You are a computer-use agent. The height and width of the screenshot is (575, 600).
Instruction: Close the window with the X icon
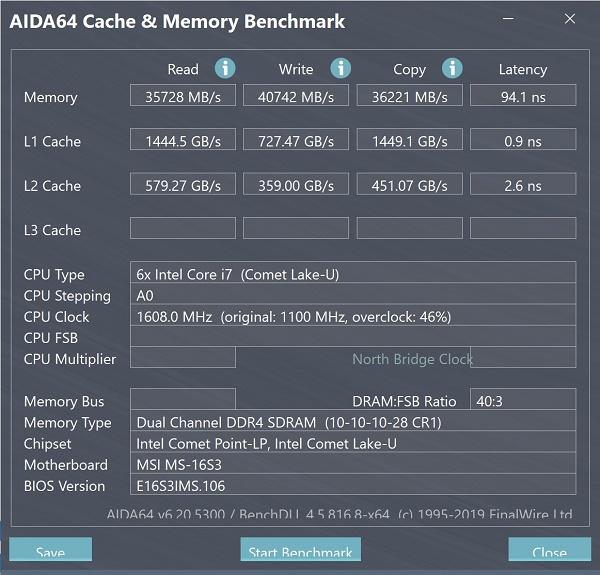(570, 18)
